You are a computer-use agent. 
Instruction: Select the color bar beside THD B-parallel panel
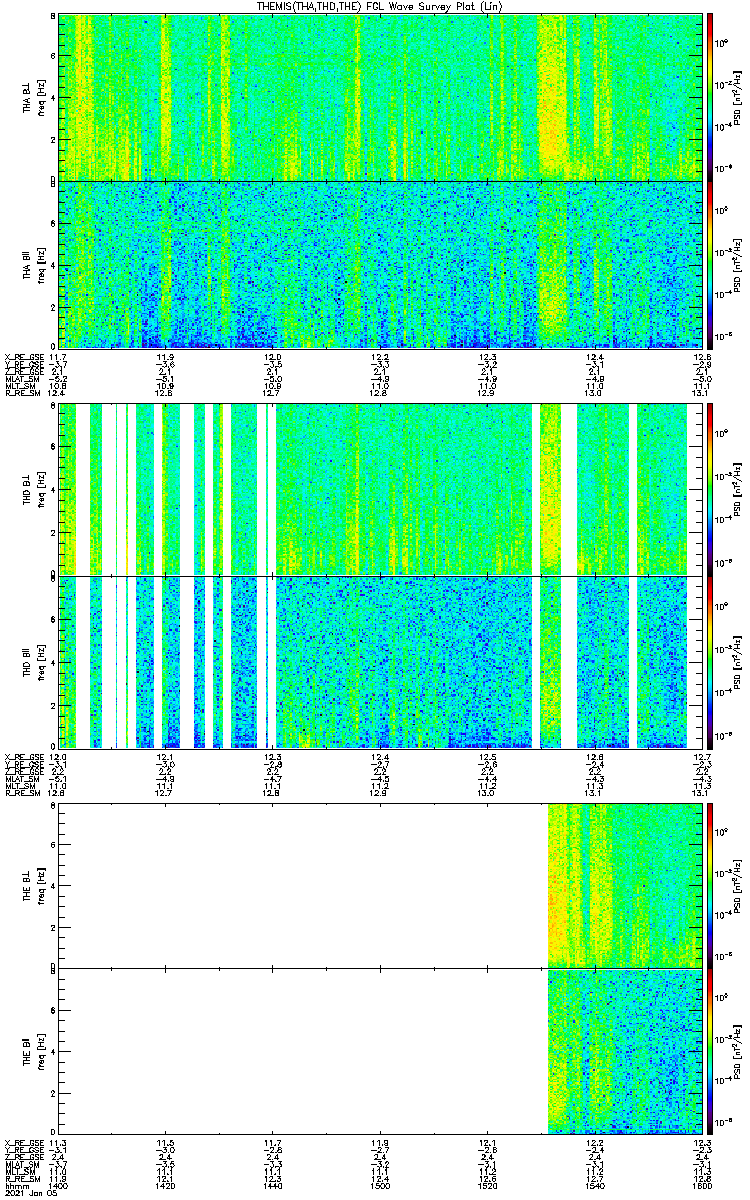coord(710,661)
